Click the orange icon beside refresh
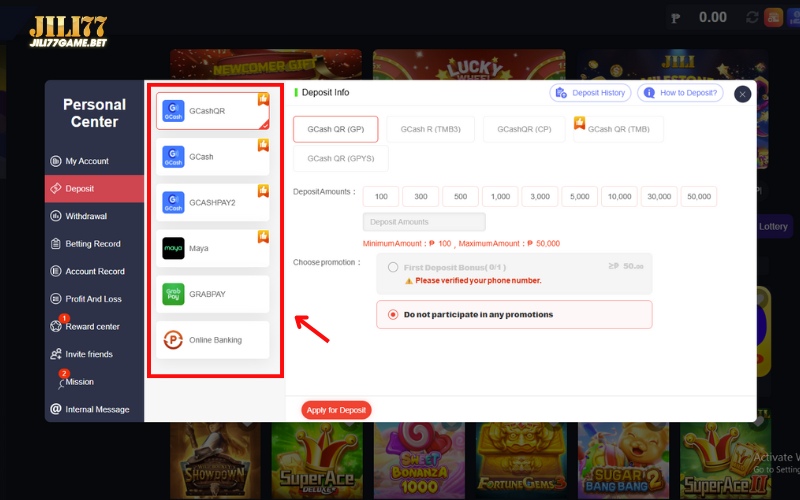The image size is (800, 500). tap(773, 17)
